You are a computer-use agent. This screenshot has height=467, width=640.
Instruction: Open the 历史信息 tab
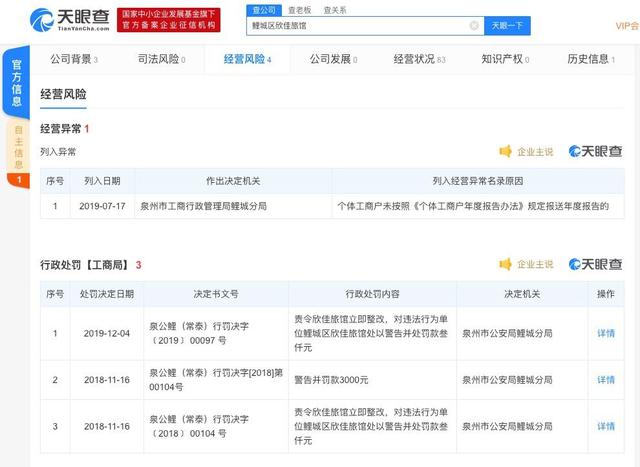[x=591, y=59]
